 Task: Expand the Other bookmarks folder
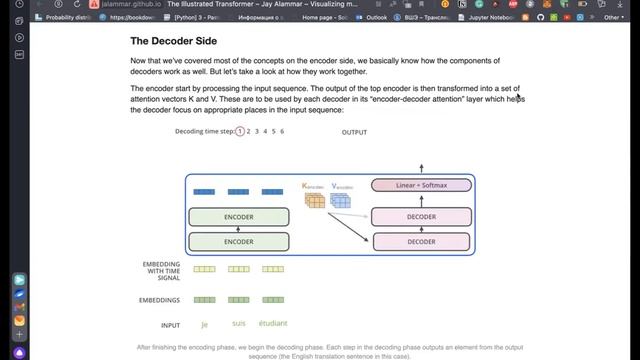(614, 18)
